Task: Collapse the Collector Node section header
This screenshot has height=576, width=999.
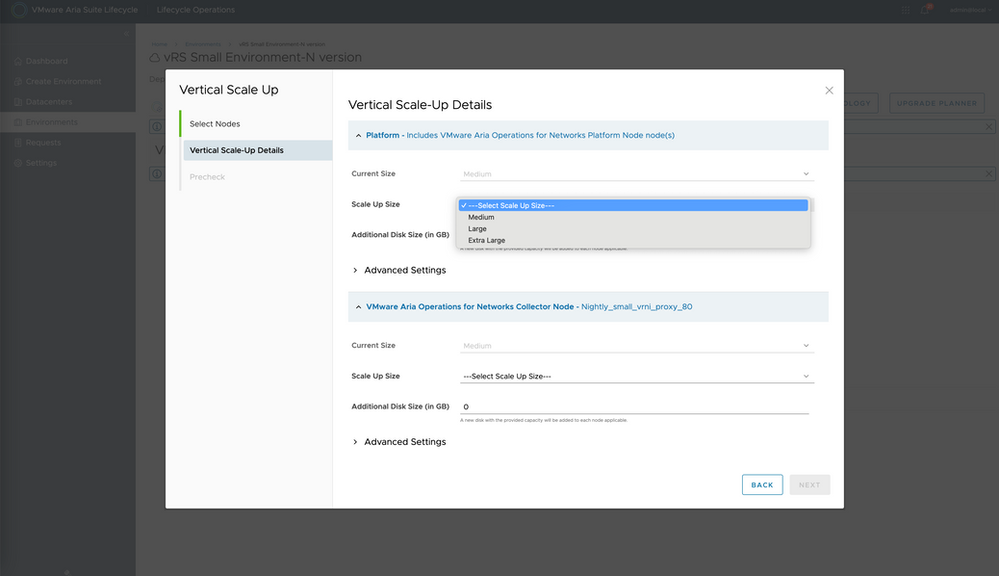Action: pos(358,307)
